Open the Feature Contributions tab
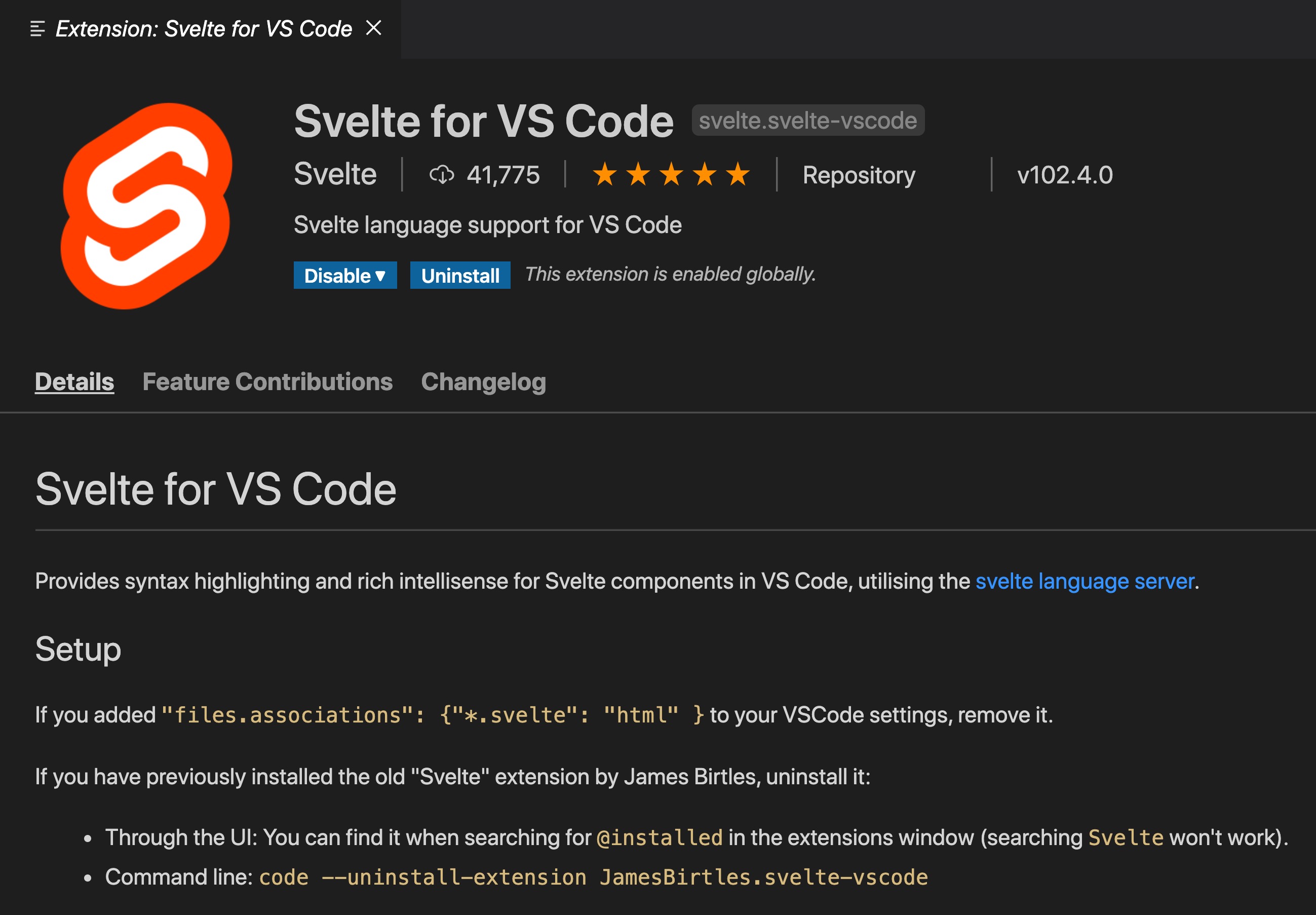1316x915 pixels. pyautogui.click(x=267, y=382)
